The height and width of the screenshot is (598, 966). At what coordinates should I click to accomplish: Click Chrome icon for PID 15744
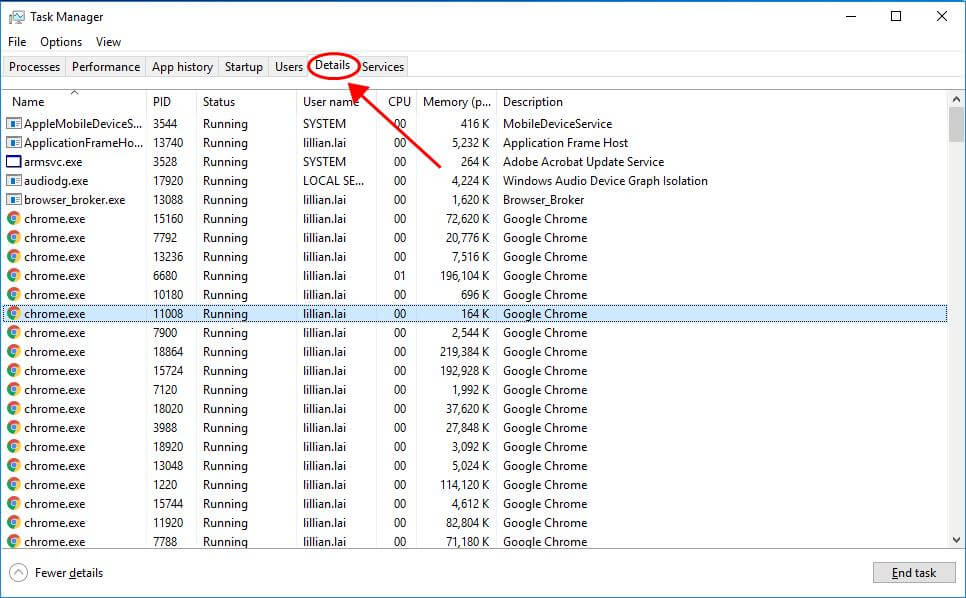[14, 504]
